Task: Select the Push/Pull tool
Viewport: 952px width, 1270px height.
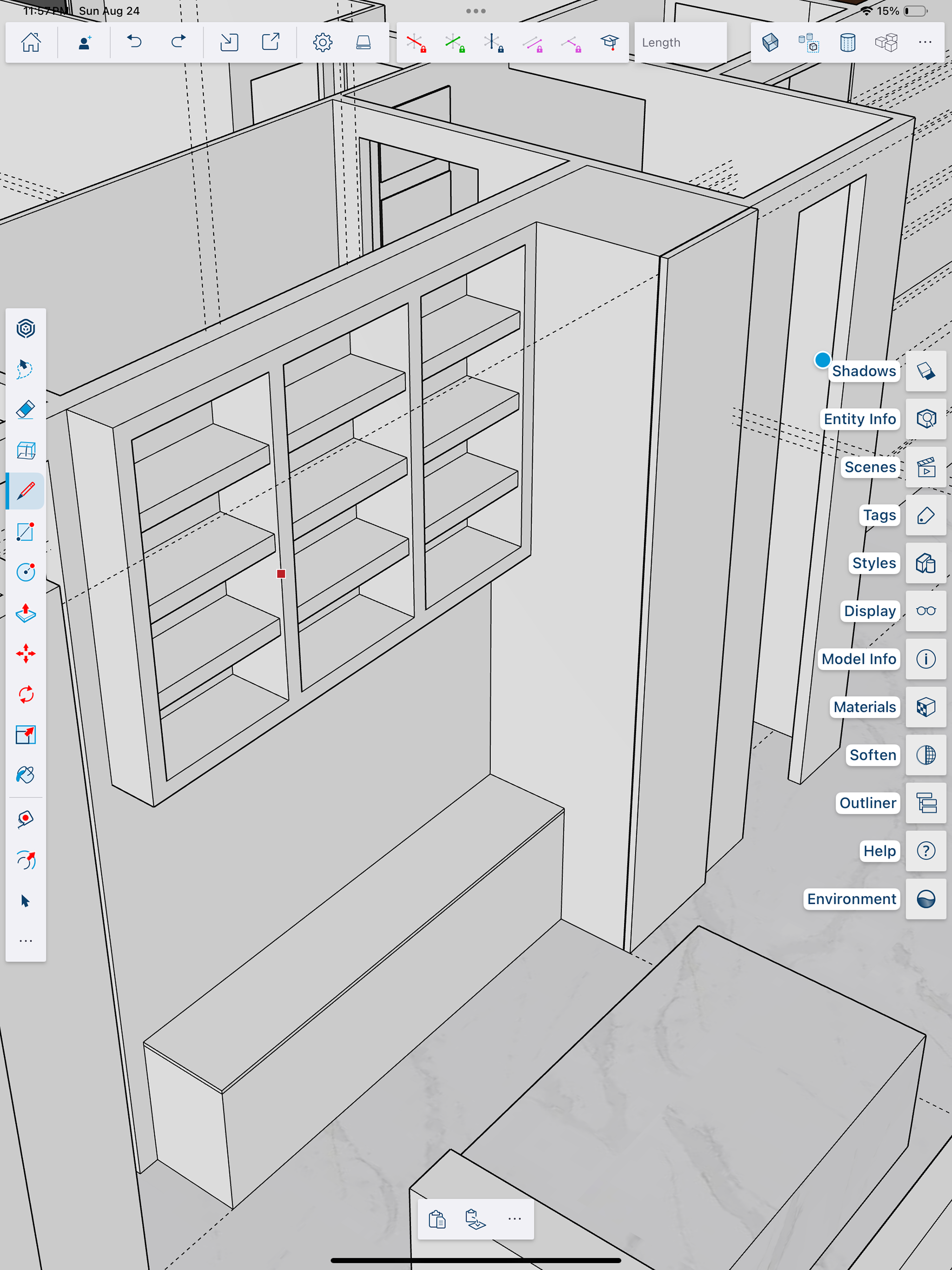Action: [x=25, y=613]
